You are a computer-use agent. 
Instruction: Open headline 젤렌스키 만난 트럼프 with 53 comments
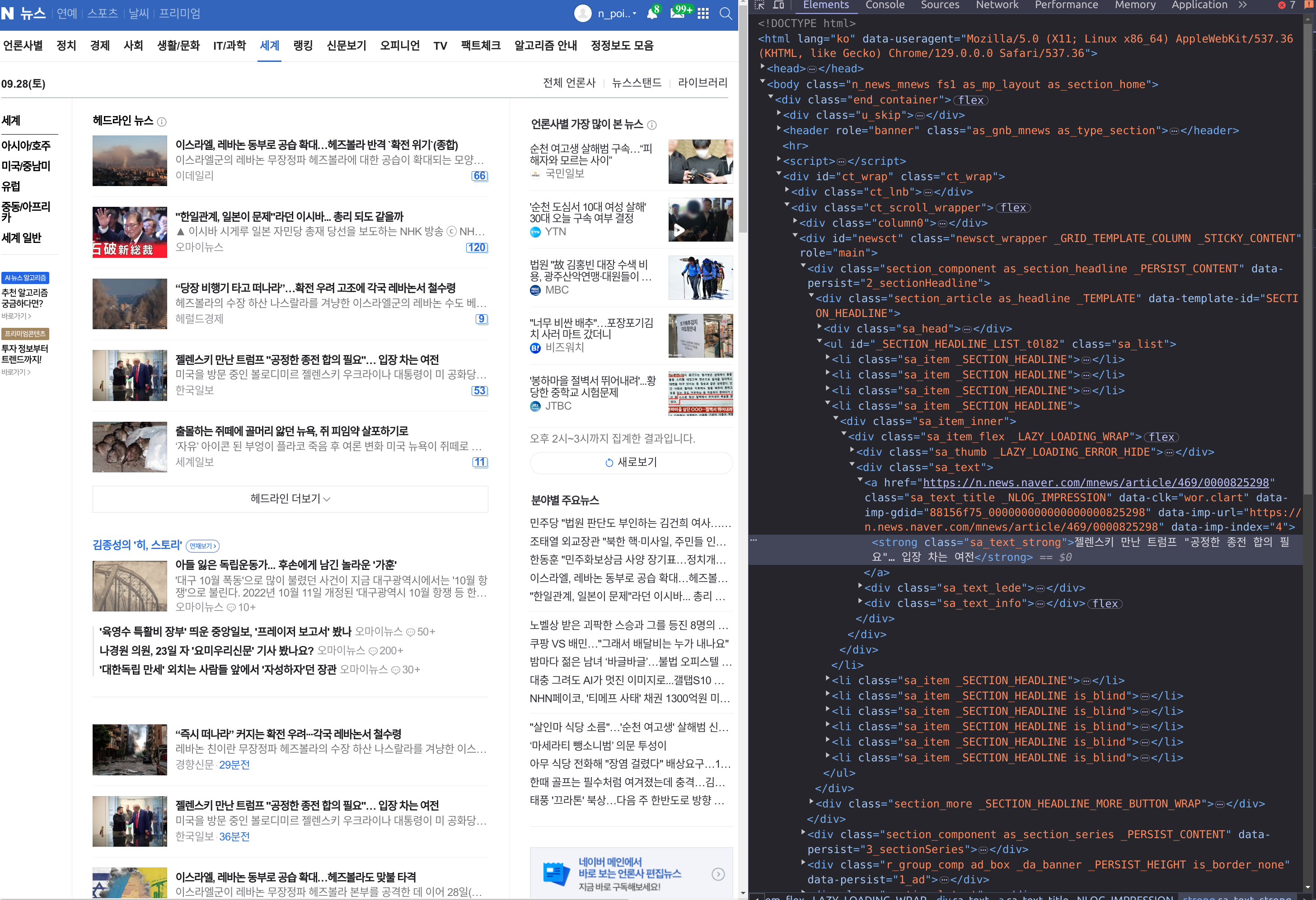(x=307, y=360)
